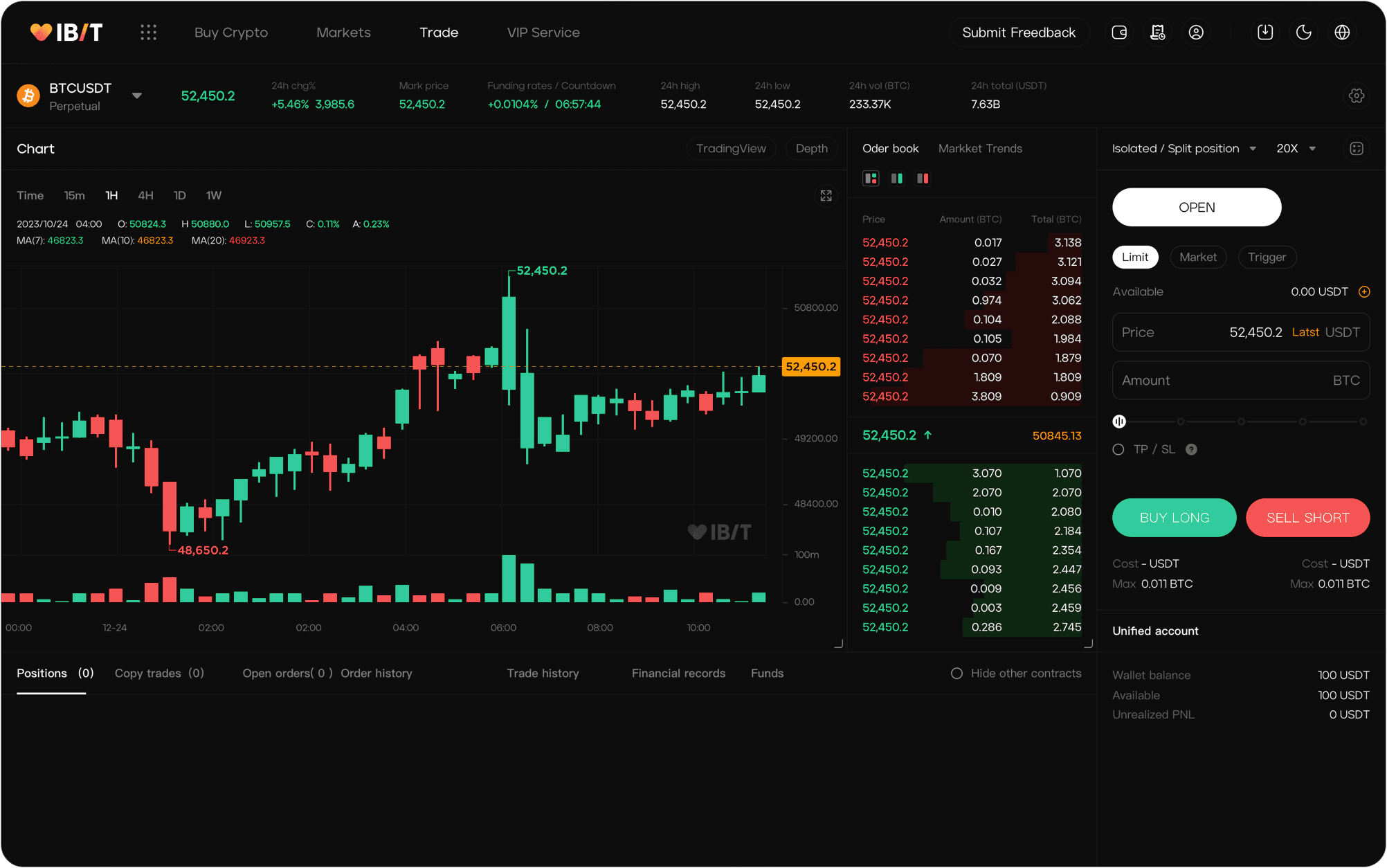The width and height of the screenshot is (1387, 868).
Task: Click the order records icon near profile
Action: point(1158,32)
